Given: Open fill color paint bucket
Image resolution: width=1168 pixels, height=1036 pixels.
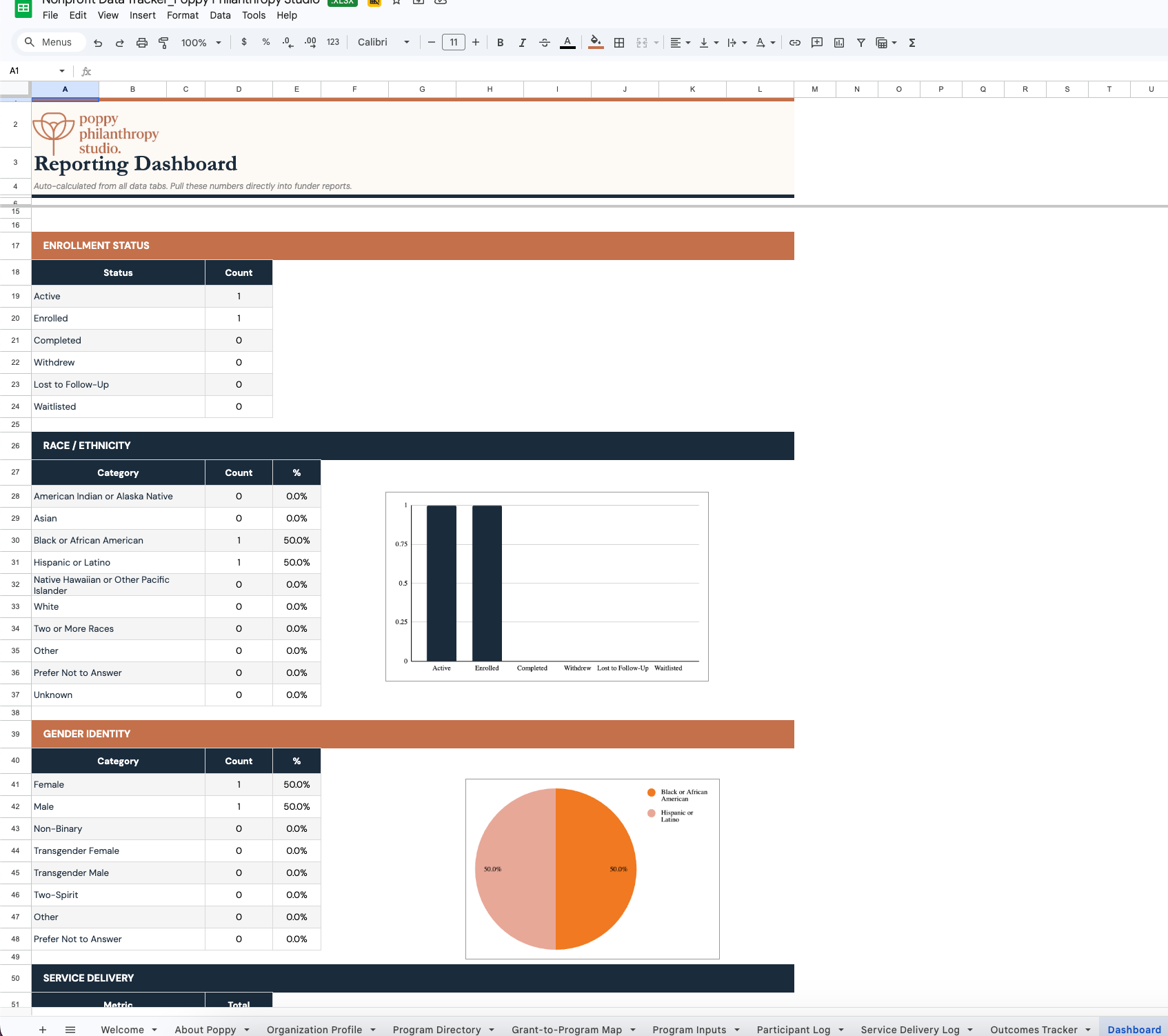Looking at the screenshot, I should (596, 43).
